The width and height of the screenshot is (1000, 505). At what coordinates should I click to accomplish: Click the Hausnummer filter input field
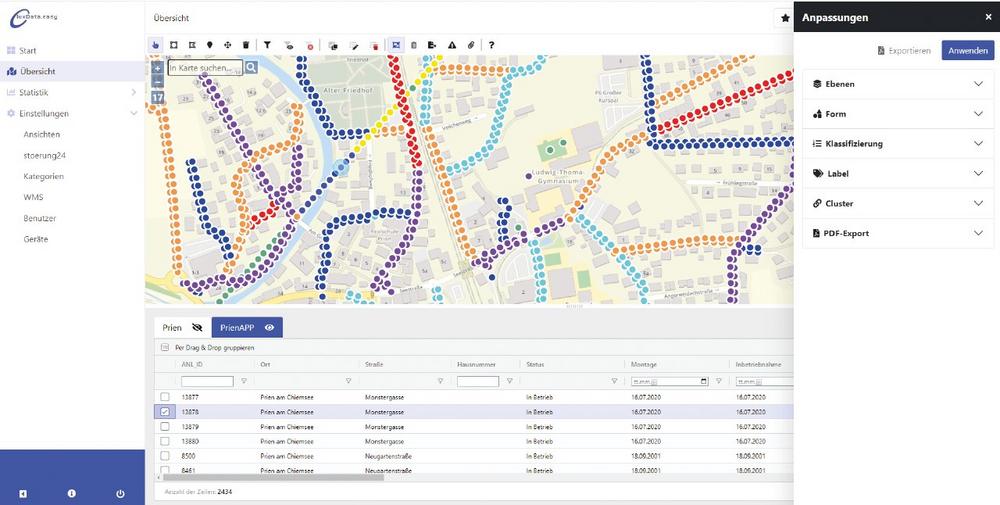click(x=477, y=381)
